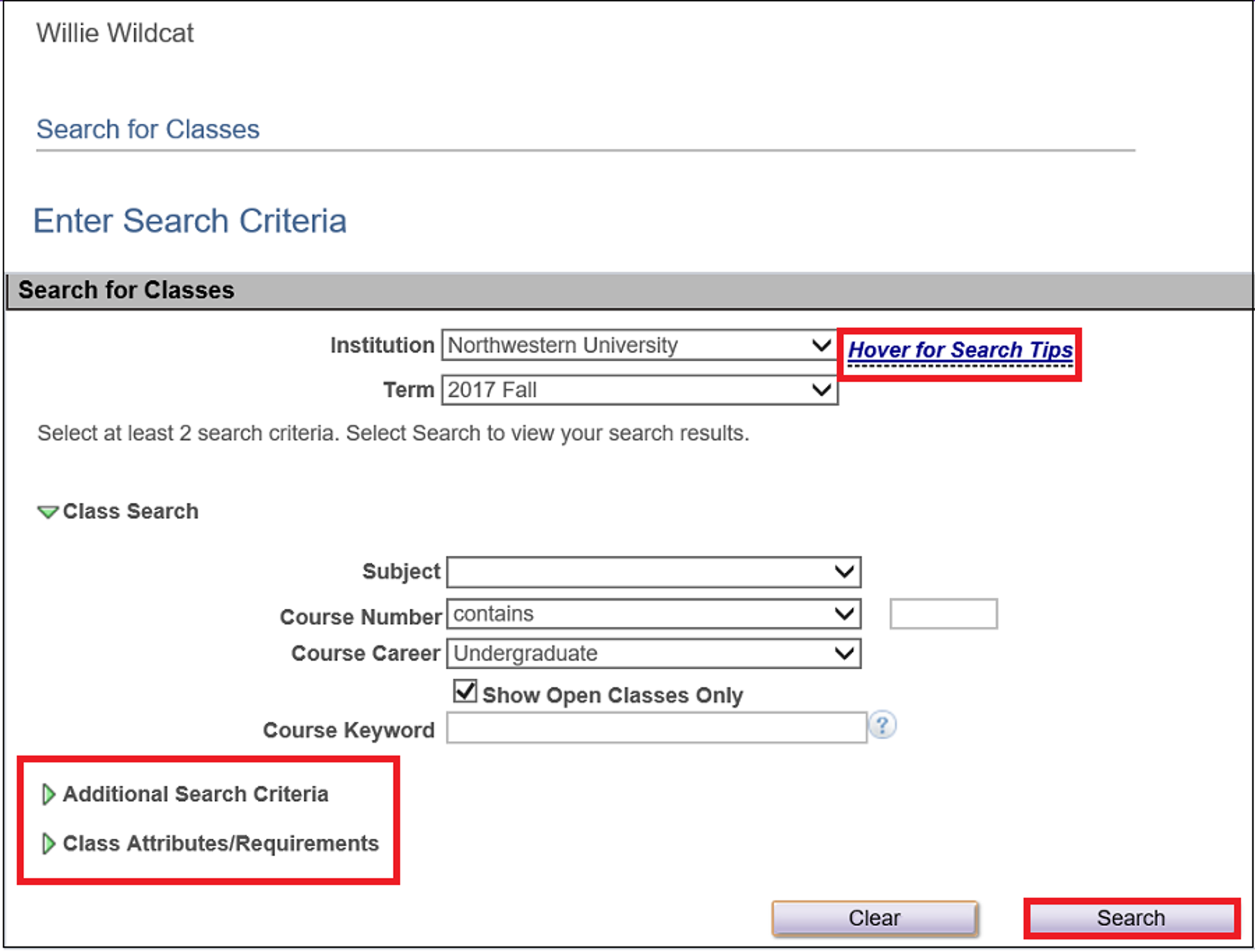Click the Clear button
Viewport: 1255px width, 952px height.
click(874, 918)
